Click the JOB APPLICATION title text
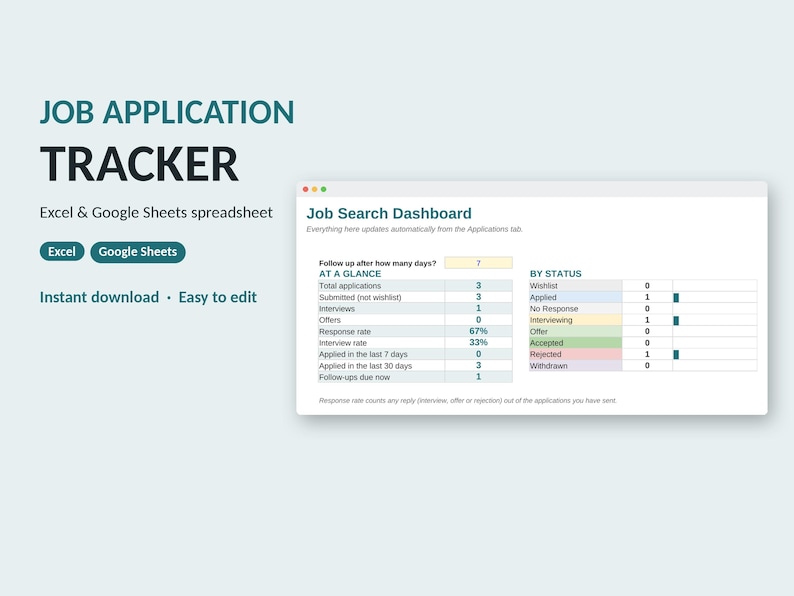 click(x=167, y=112)
